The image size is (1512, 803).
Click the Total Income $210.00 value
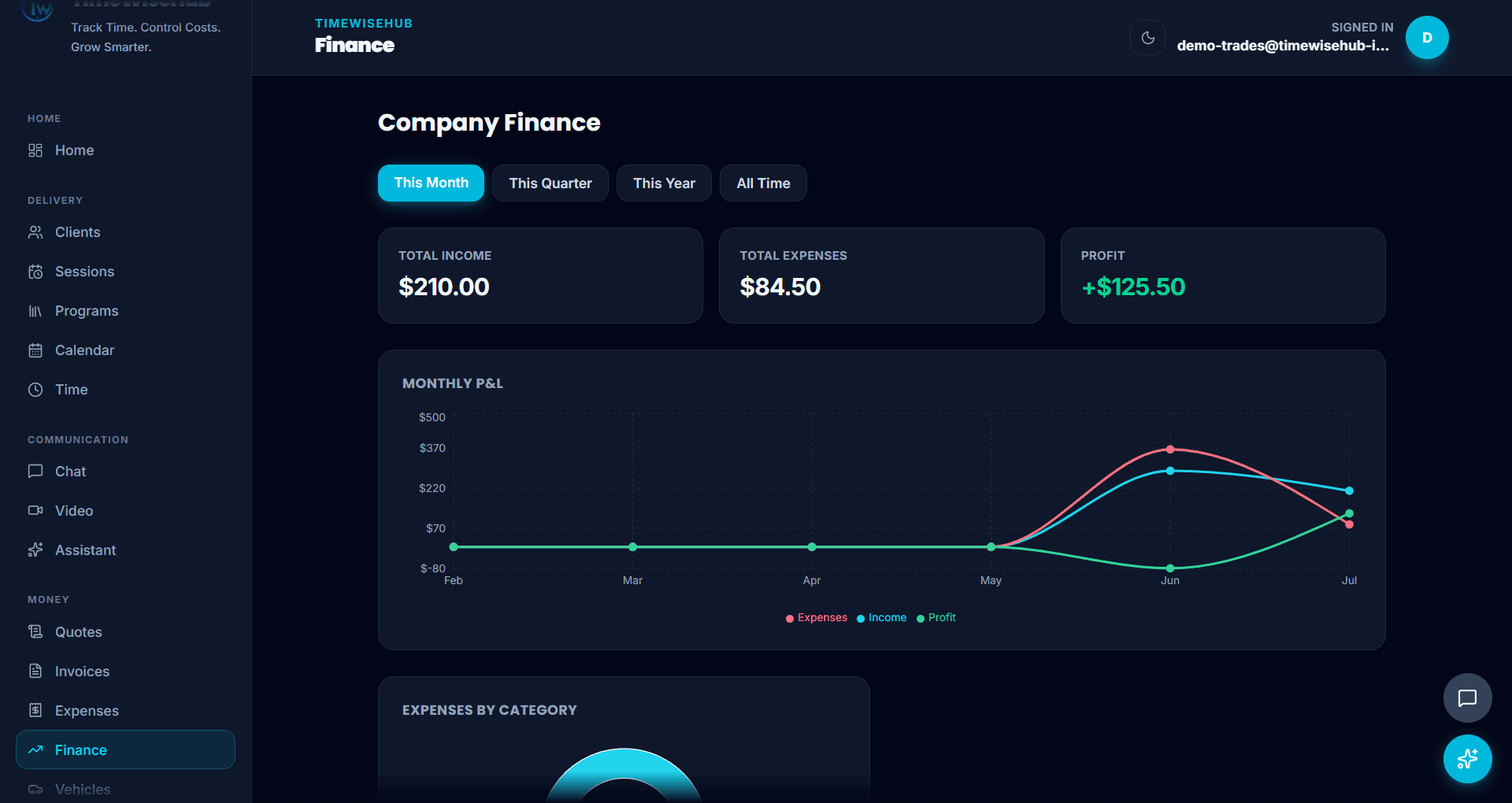click(444, 287)
